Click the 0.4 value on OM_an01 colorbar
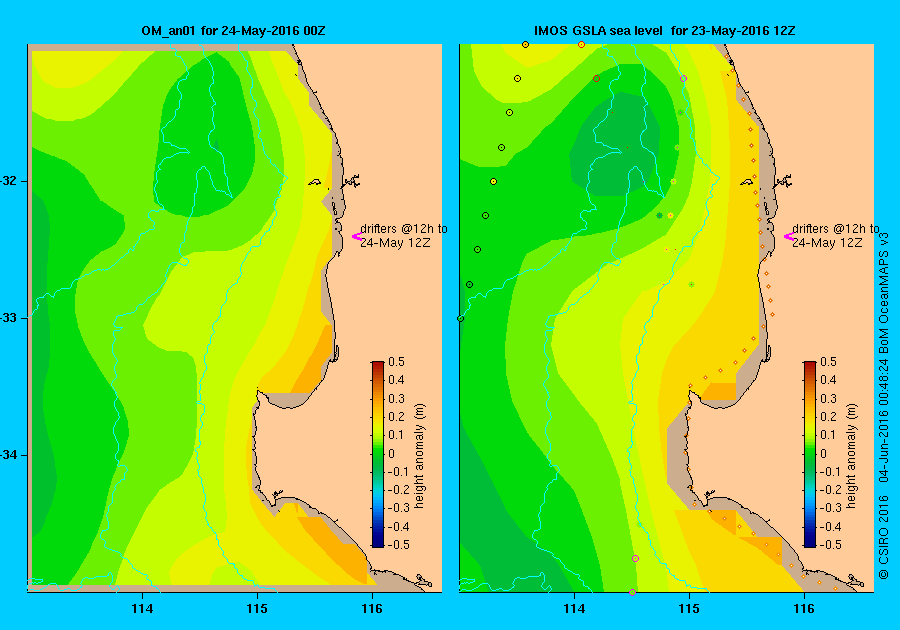Screen dimensions: 900x630 click(397, 380)
